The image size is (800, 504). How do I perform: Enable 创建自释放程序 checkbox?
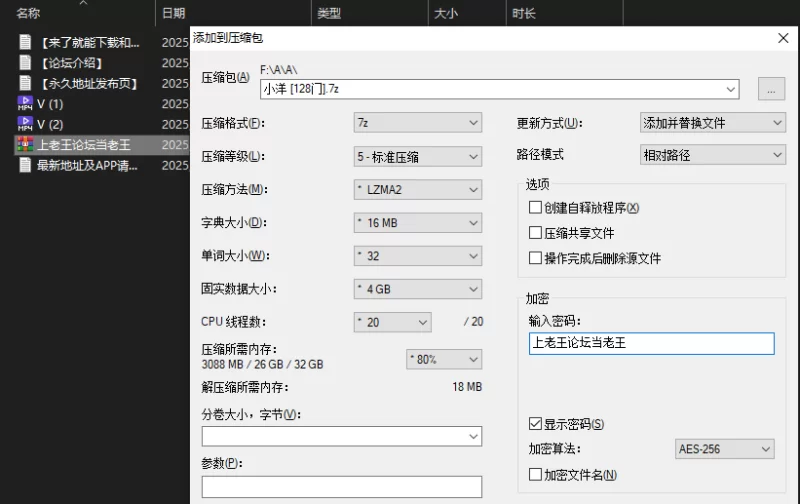[535, 208]
